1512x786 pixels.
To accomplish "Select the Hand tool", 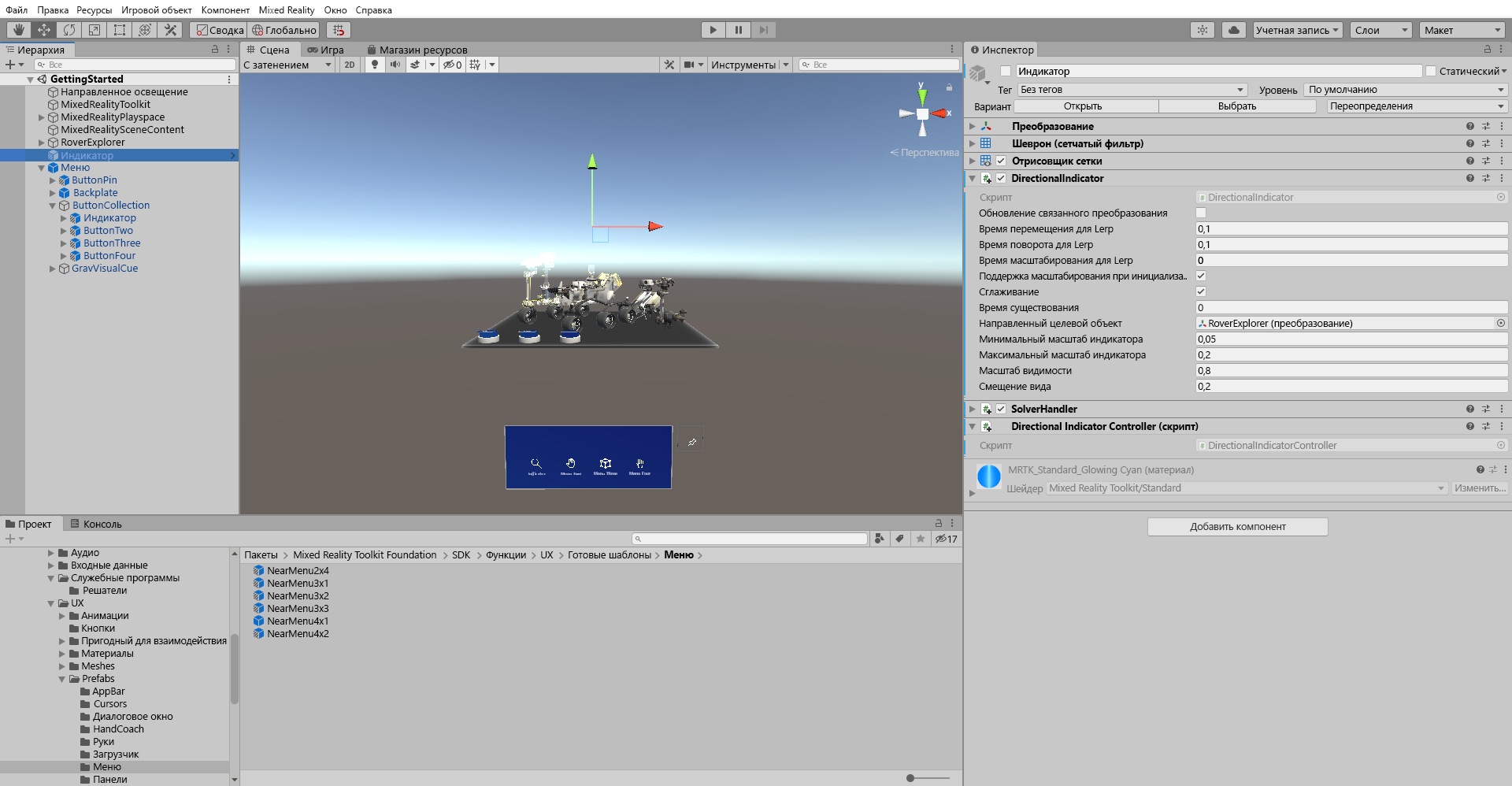I will pos(19,30).
